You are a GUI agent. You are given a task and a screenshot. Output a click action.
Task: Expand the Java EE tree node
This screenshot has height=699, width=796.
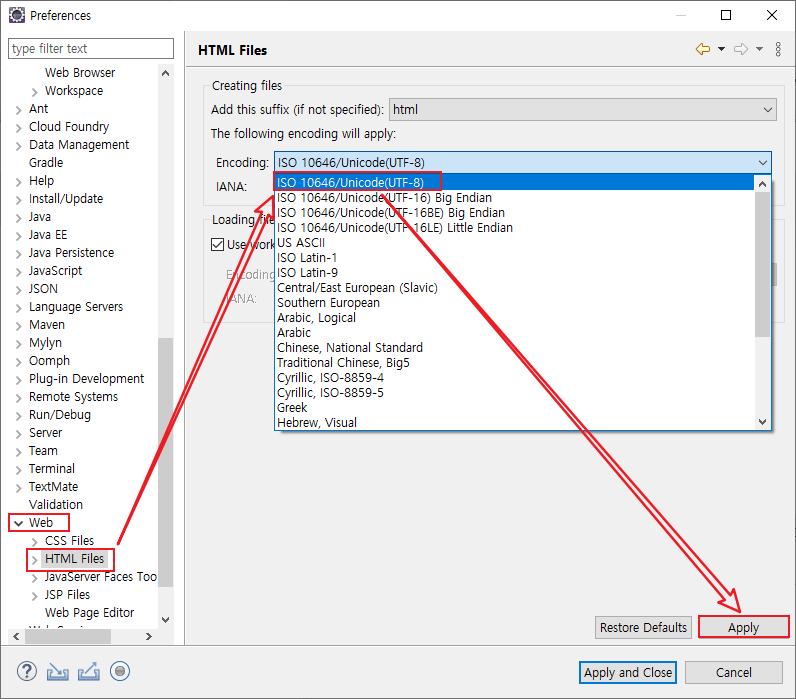[19, 236]
